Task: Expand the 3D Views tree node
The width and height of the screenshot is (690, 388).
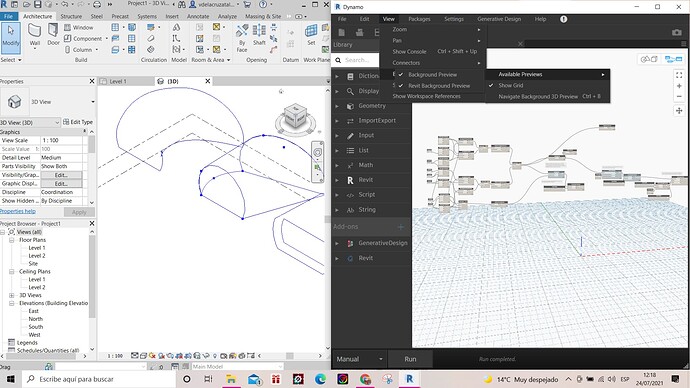Action: (12, 295)
